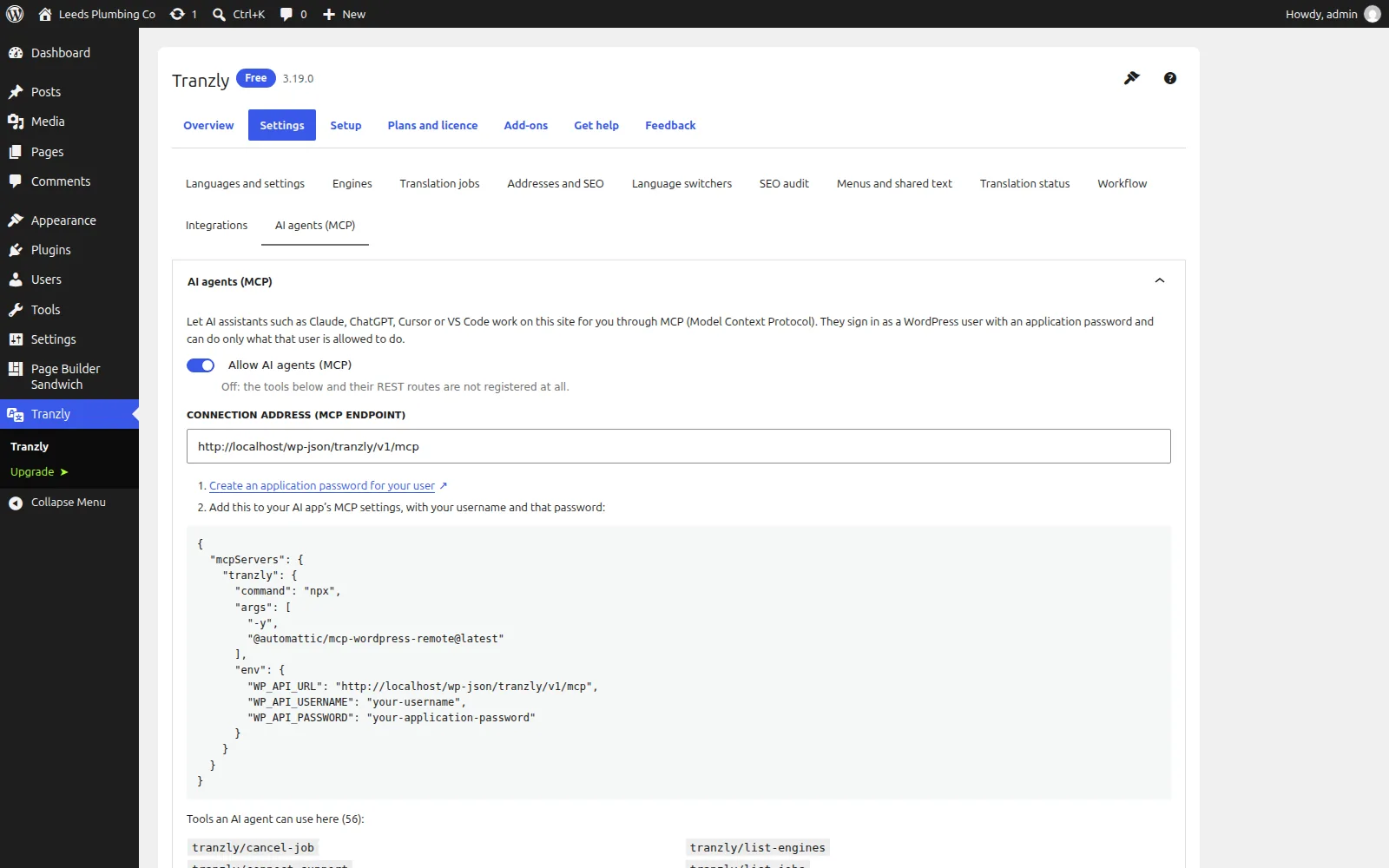Click the Collapse Menu button
This screenshot has width=1389, height=868.
69,502
